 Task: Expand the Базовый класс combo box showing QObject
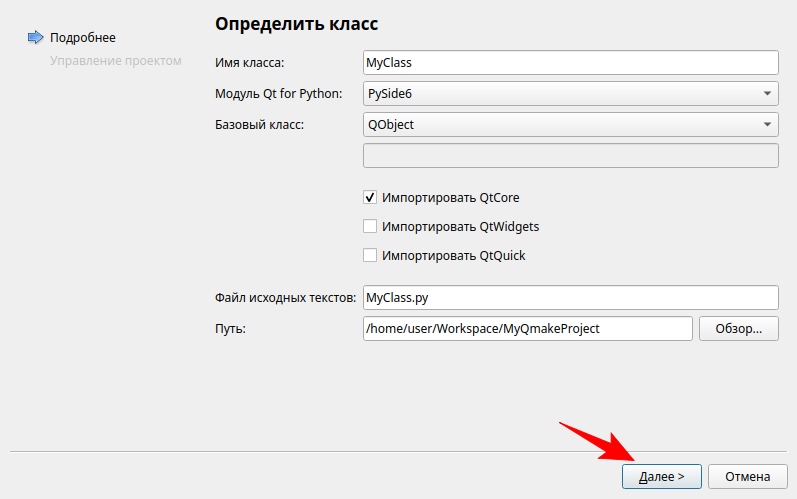(x=570, y=125)
